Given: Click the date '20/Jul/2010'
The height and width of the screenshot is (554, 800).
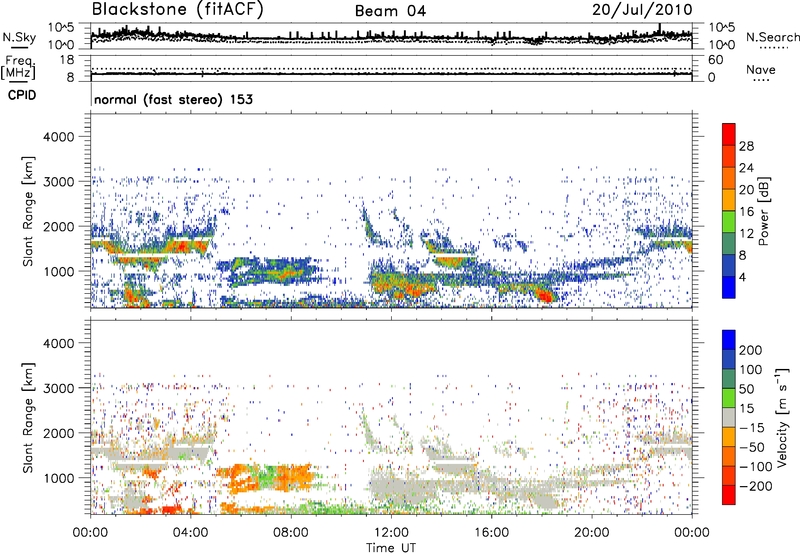Looking at the screenshot, I should (642, 10).
